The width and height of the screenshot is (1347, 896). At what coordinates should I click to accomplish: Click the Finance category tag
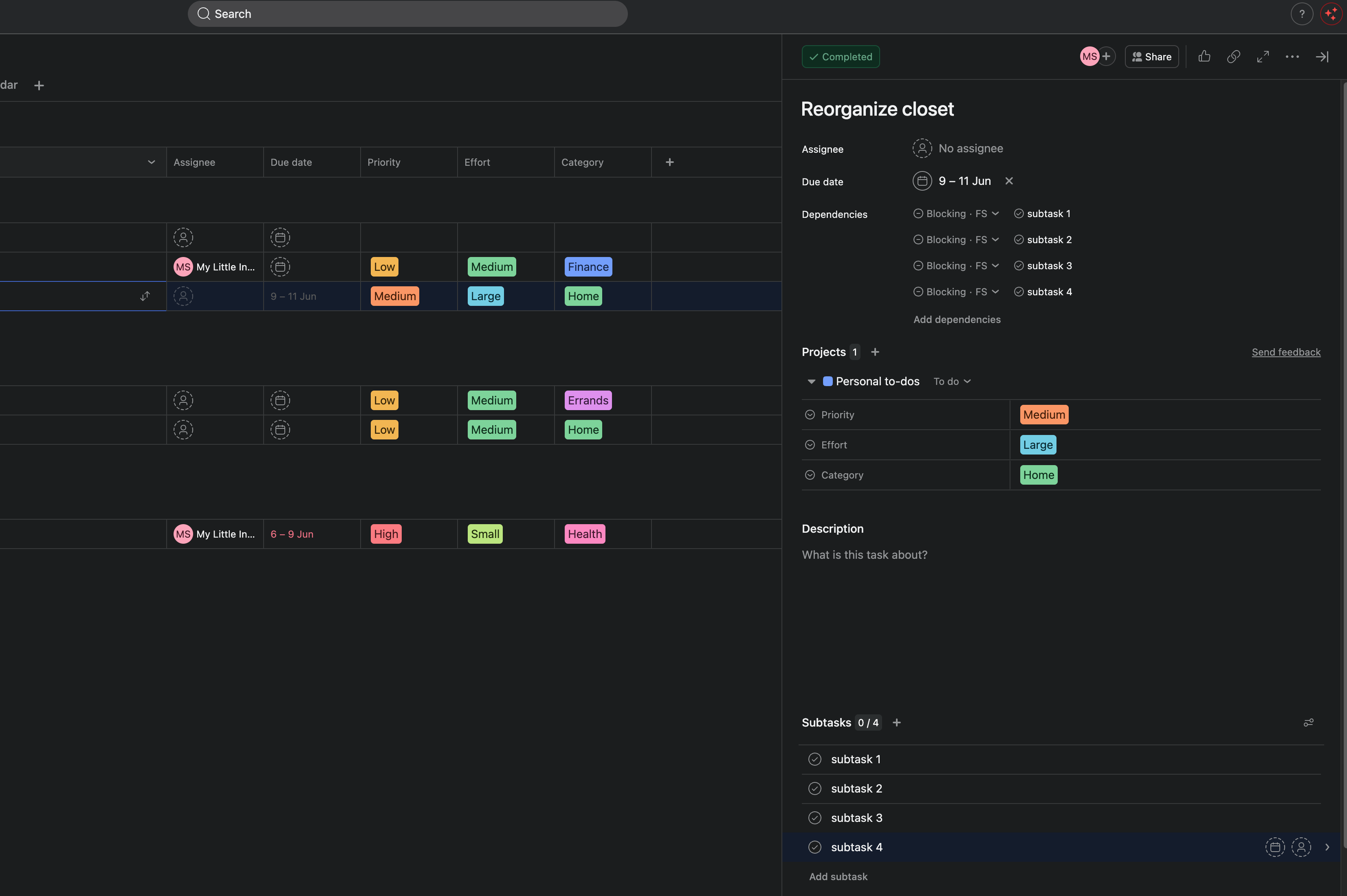[x=588, y=267]
